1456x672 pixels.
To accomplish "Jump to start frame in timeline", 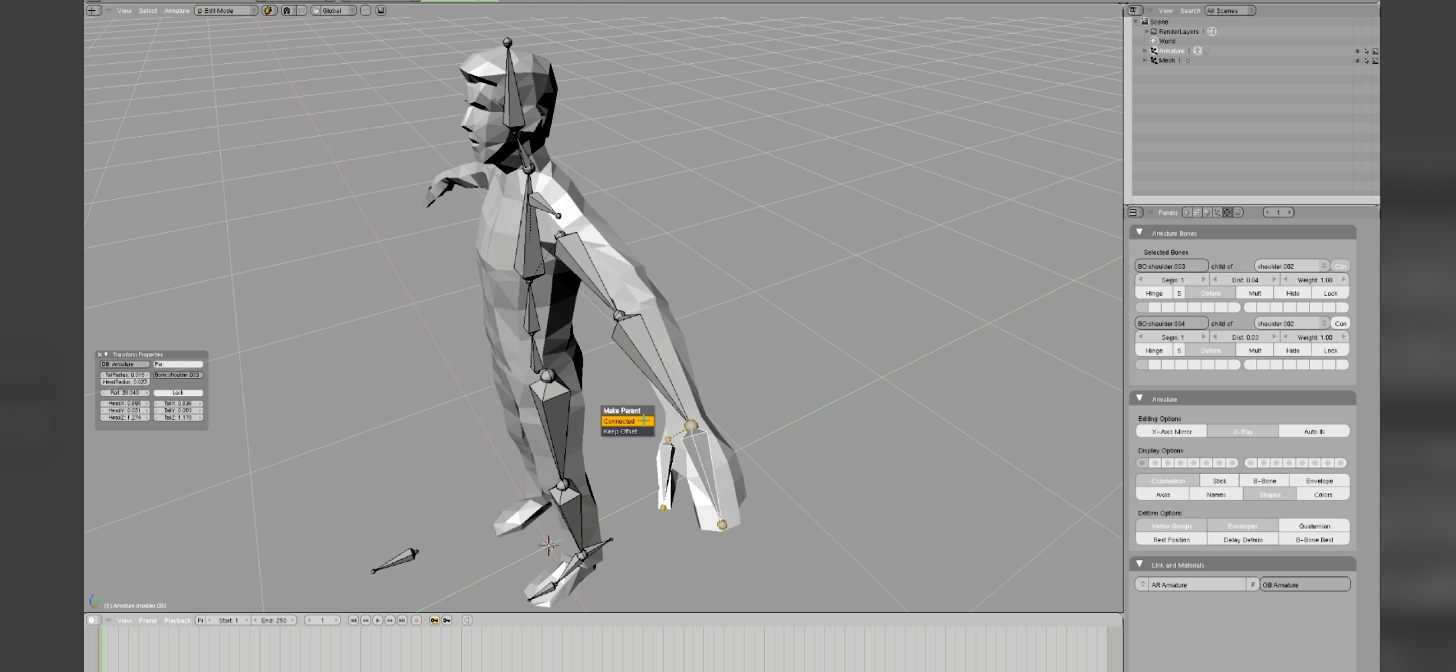I will tap(354, 620).
